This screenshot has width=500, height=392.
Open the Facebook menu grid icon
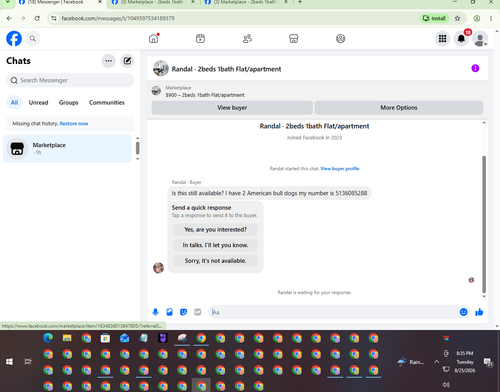(442, 39)
